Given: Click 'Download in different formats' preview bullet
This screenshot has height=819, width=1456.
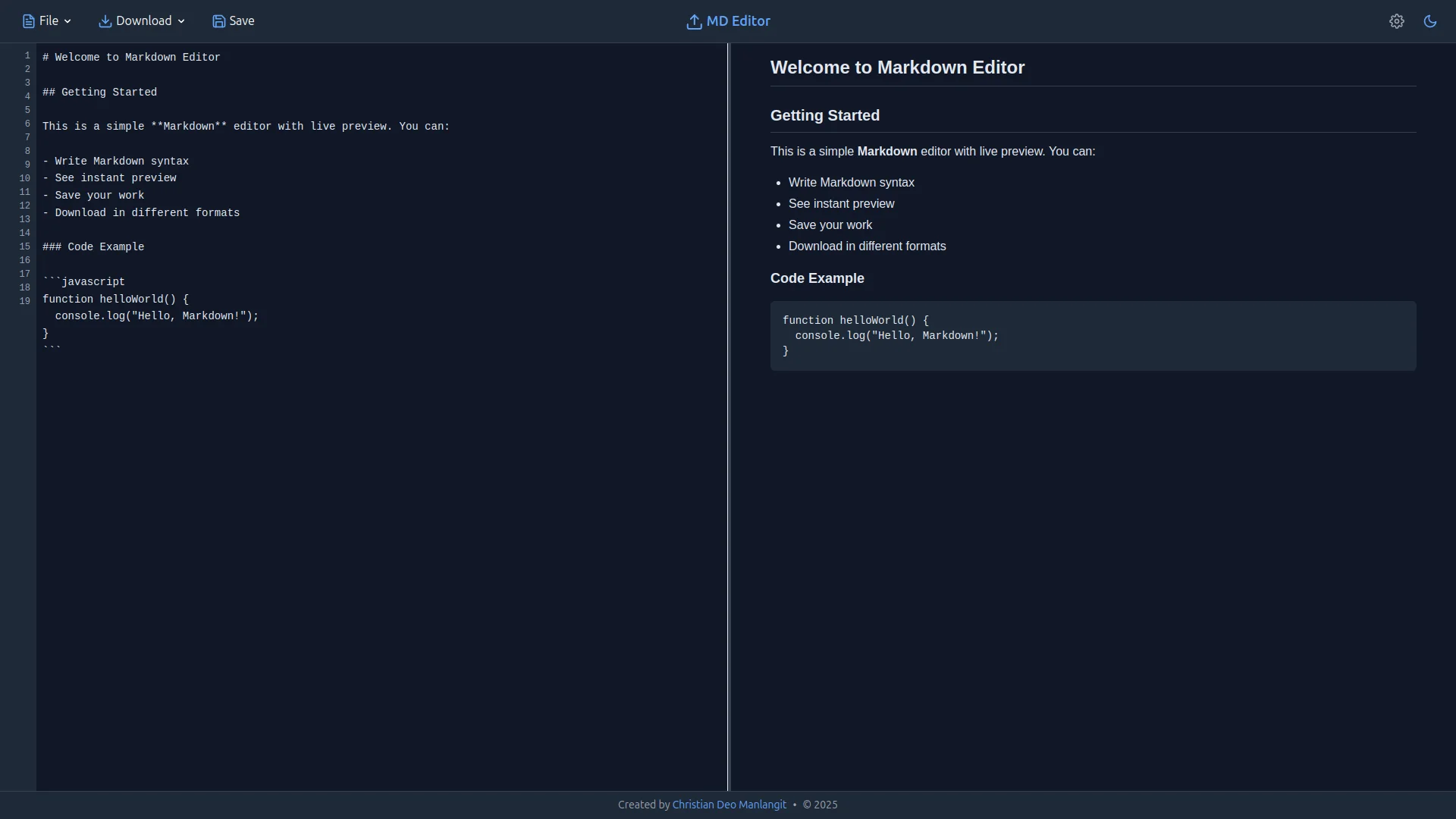Looking at the screenshot, I should click(x=867, y=246).
